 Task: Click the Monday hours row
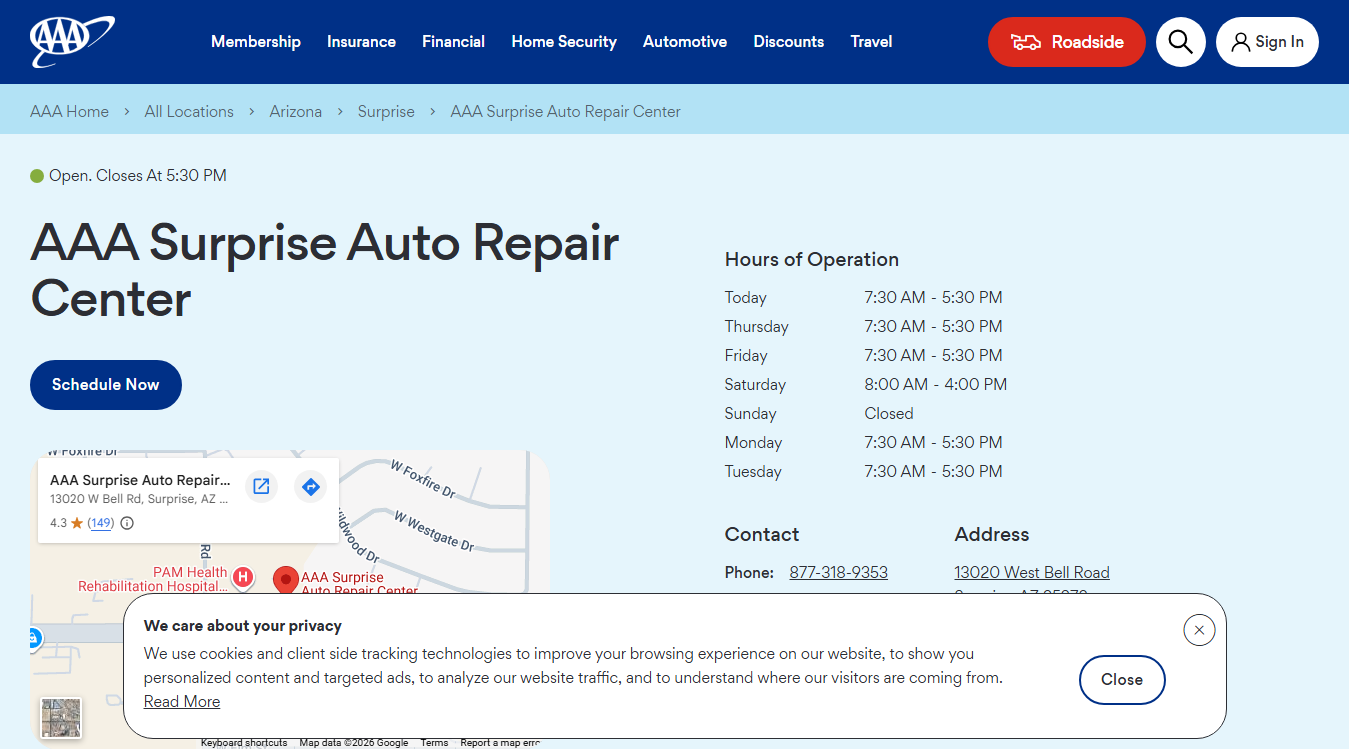tap(864, 443)
